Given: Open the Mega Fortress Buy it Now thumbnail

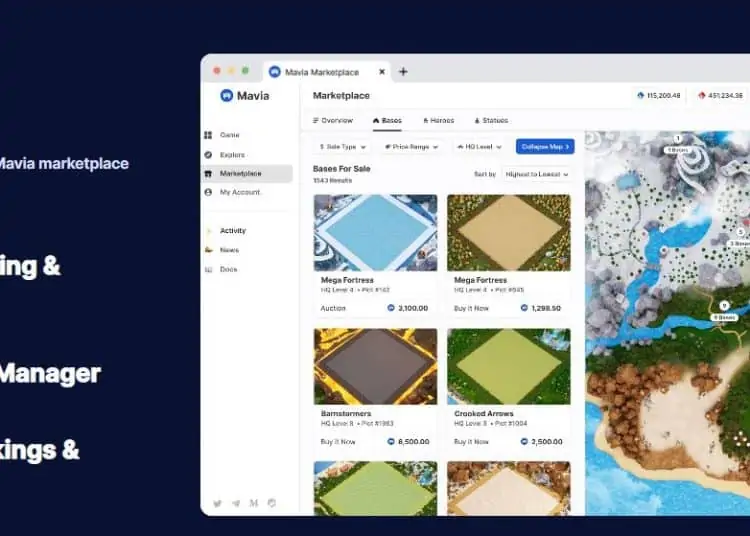Looking at the screenshot, I should tap(509, 233).
